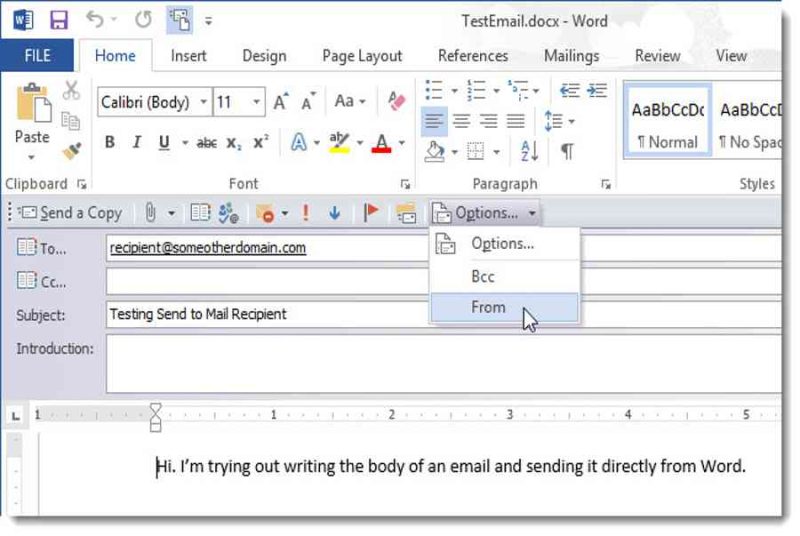Viewport: 800px width, 536px height.
Task: Click the Send a Copy button
Action: pyautogui.click(x=70, y=213)
